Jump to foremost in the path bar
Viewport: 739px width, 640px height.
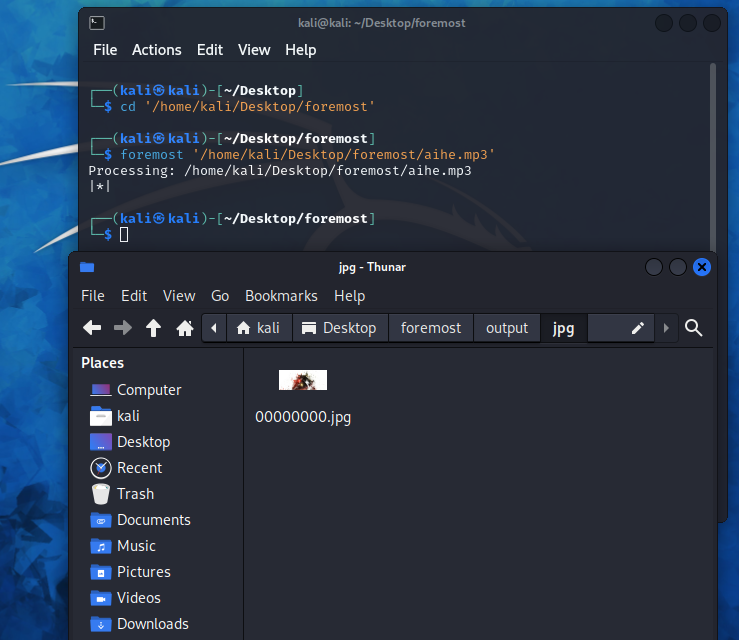431,328
